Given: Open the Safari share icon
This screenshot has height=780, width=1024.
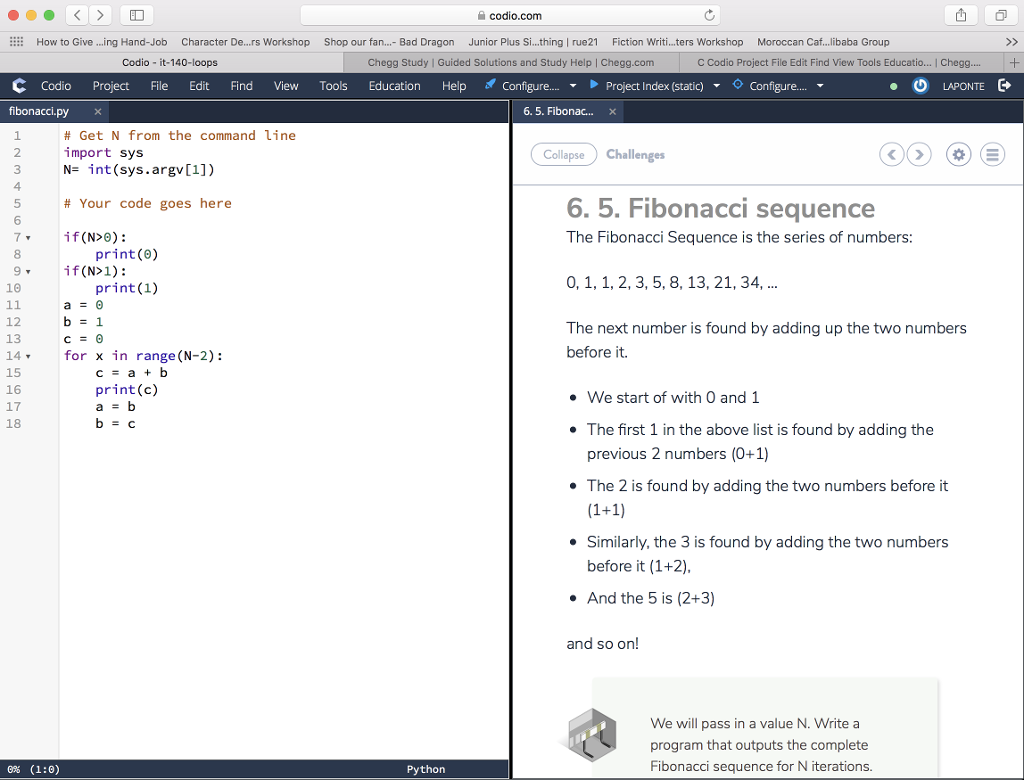Looking at the screenshot, I should (x=961, y=14).
